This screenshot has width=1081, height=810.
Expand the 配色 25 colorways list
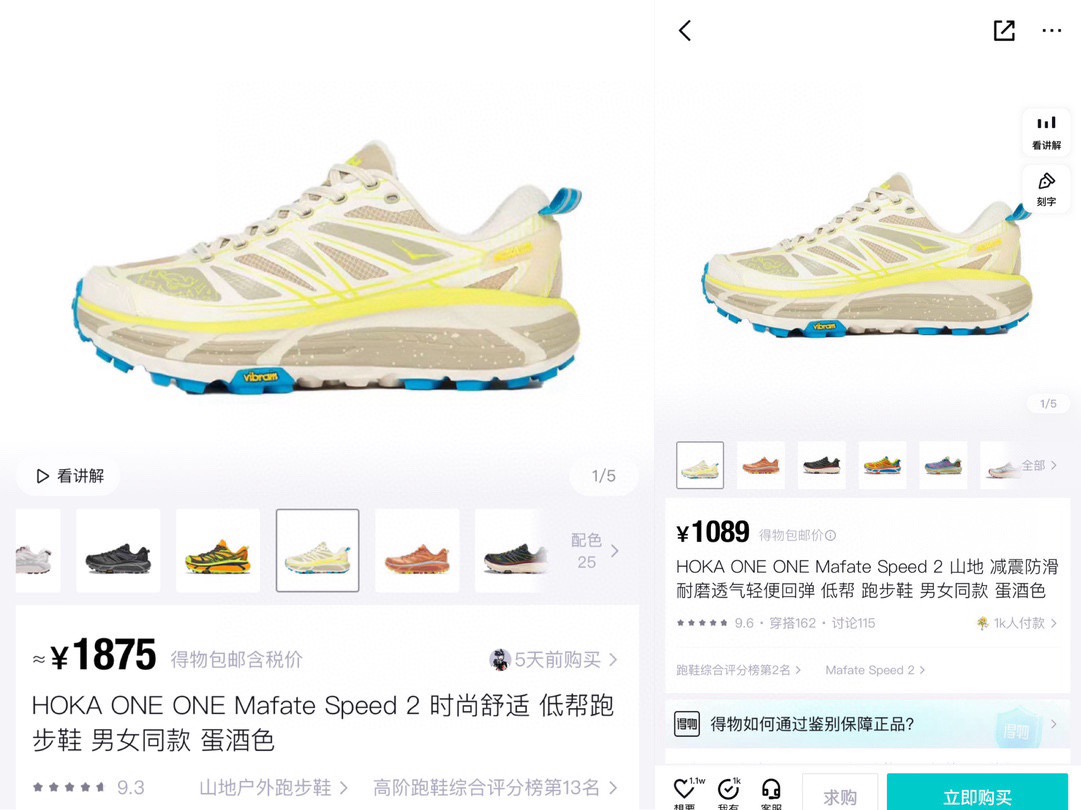coord(595,551)
